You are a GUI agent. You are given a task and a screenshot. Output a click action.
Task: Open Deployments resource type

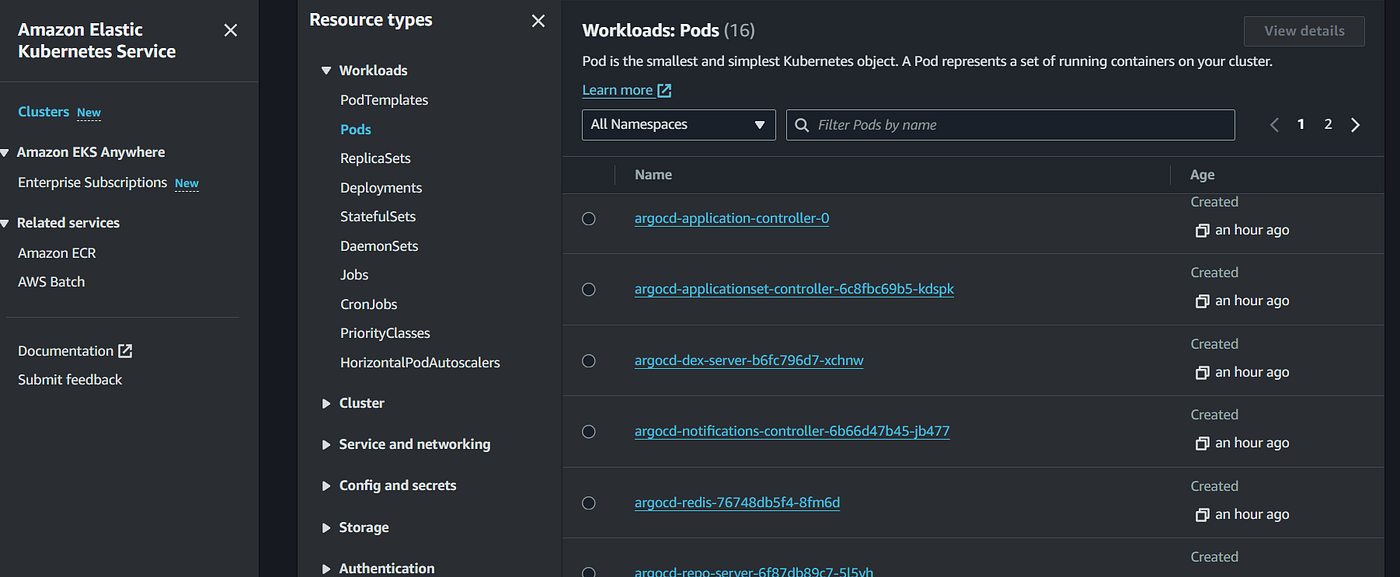click(x=381, y=188)
